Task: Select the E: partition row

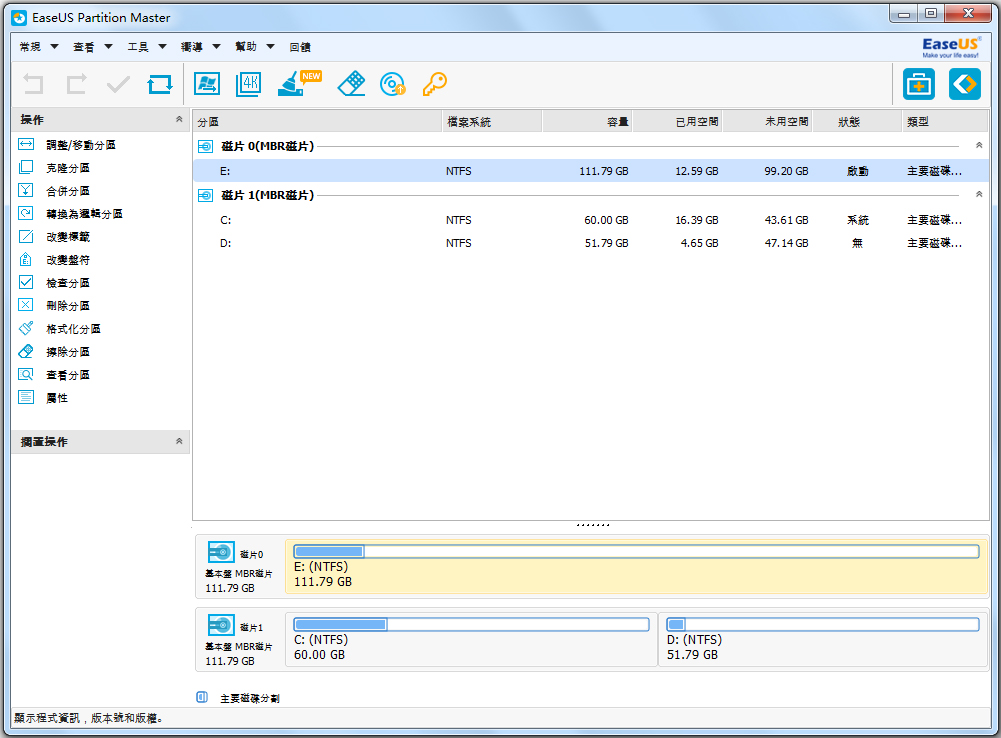Action: tap(591, 170)
